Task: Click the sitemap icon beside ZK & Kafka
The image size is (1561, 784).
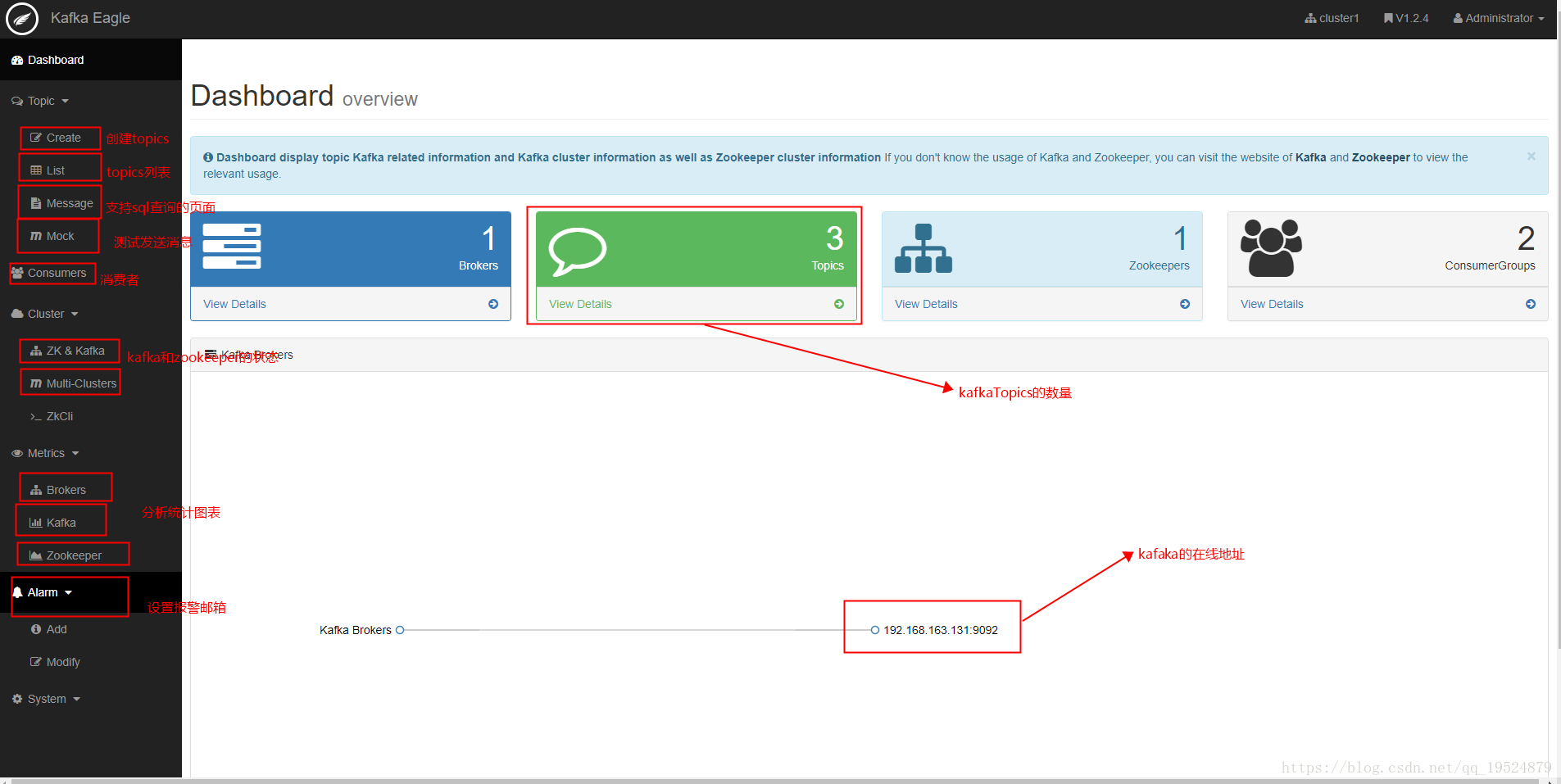Action: pyautogui.click(x=36, y=351)
